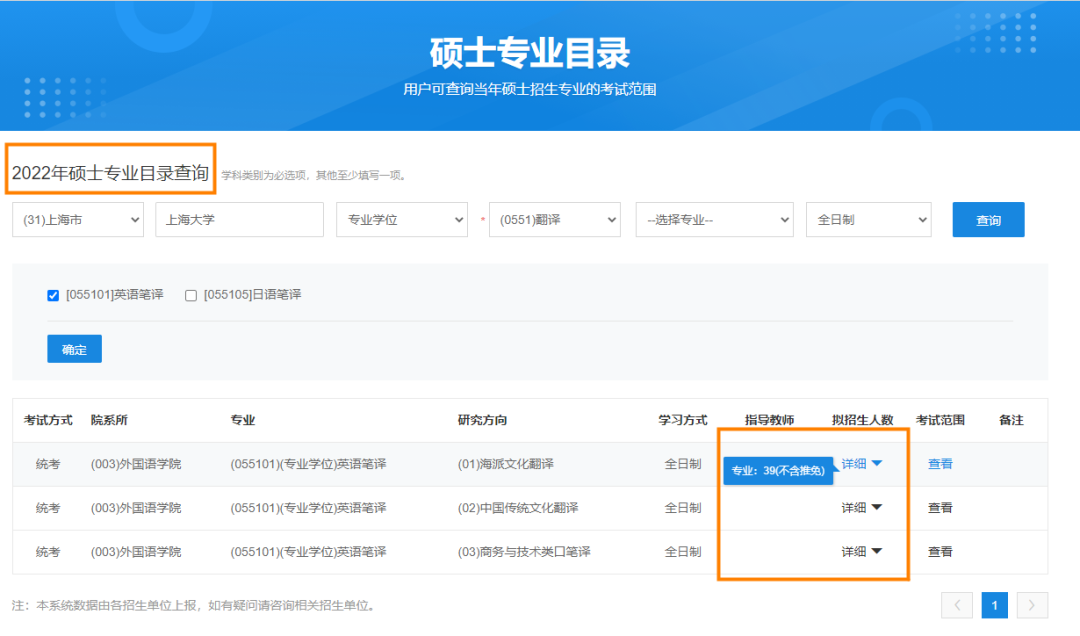Uncheck the [055101]英语笔译 checkbox

(x=54, y=295)
